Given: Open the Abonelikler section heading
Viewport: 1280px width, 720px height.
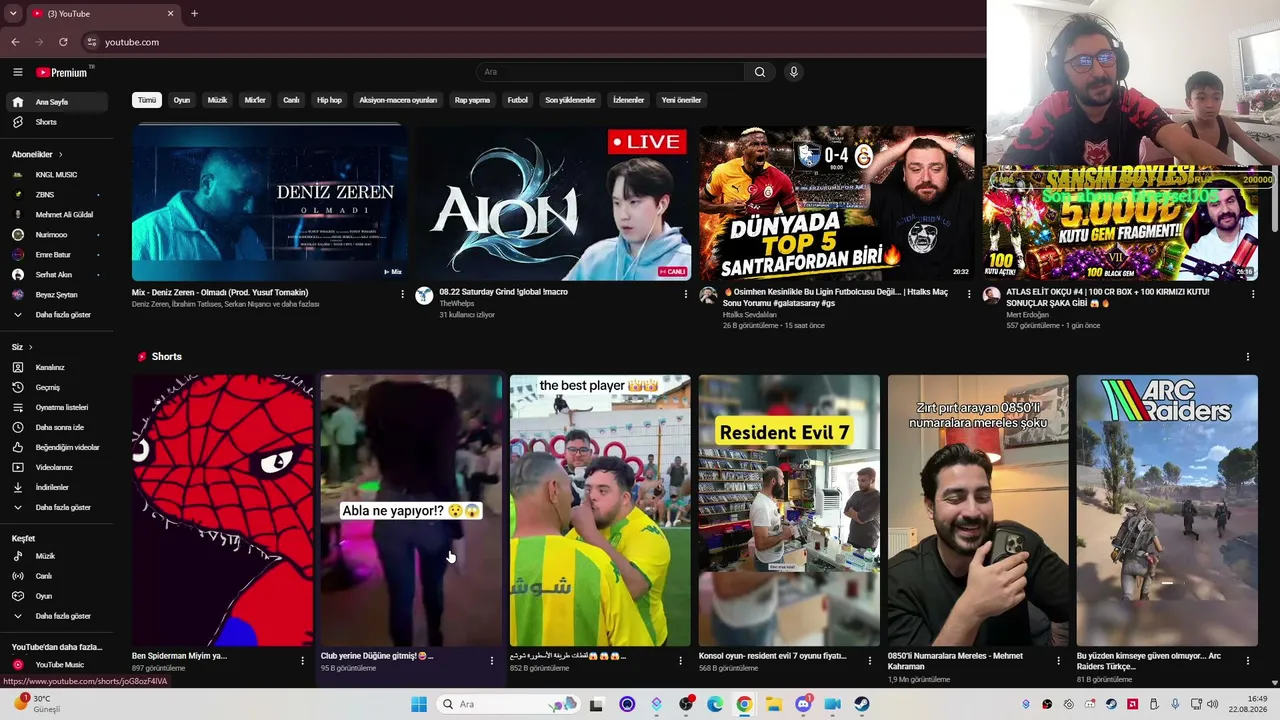Looking at the screenshot, I should [x=37, y=154].
